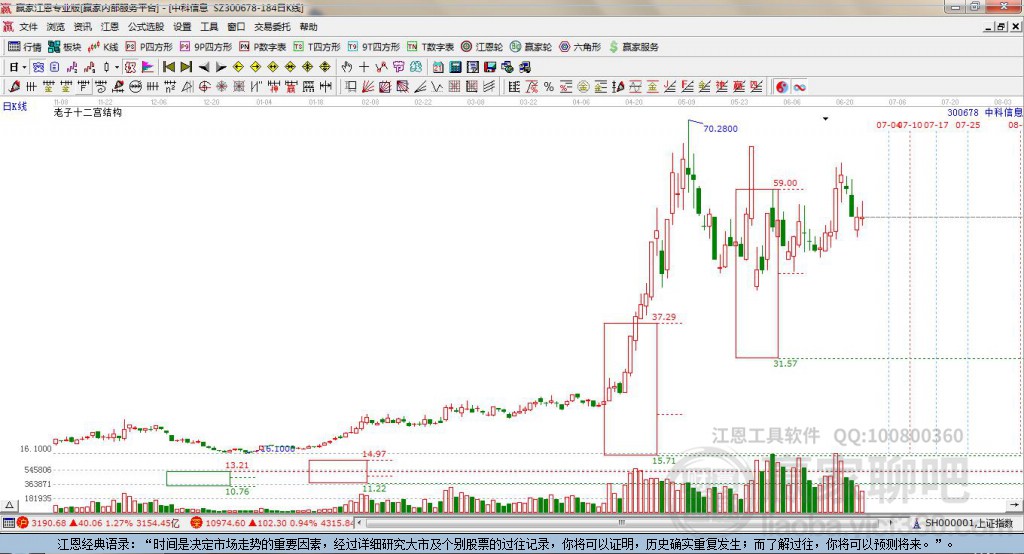Click the 老子十二宫结构 indicator title
The image size is (1024, 554).
click(88, 112)
